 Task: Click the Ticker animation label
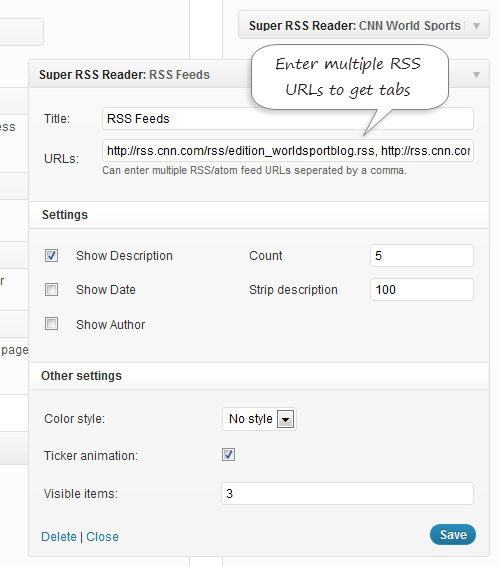(91, 456)
